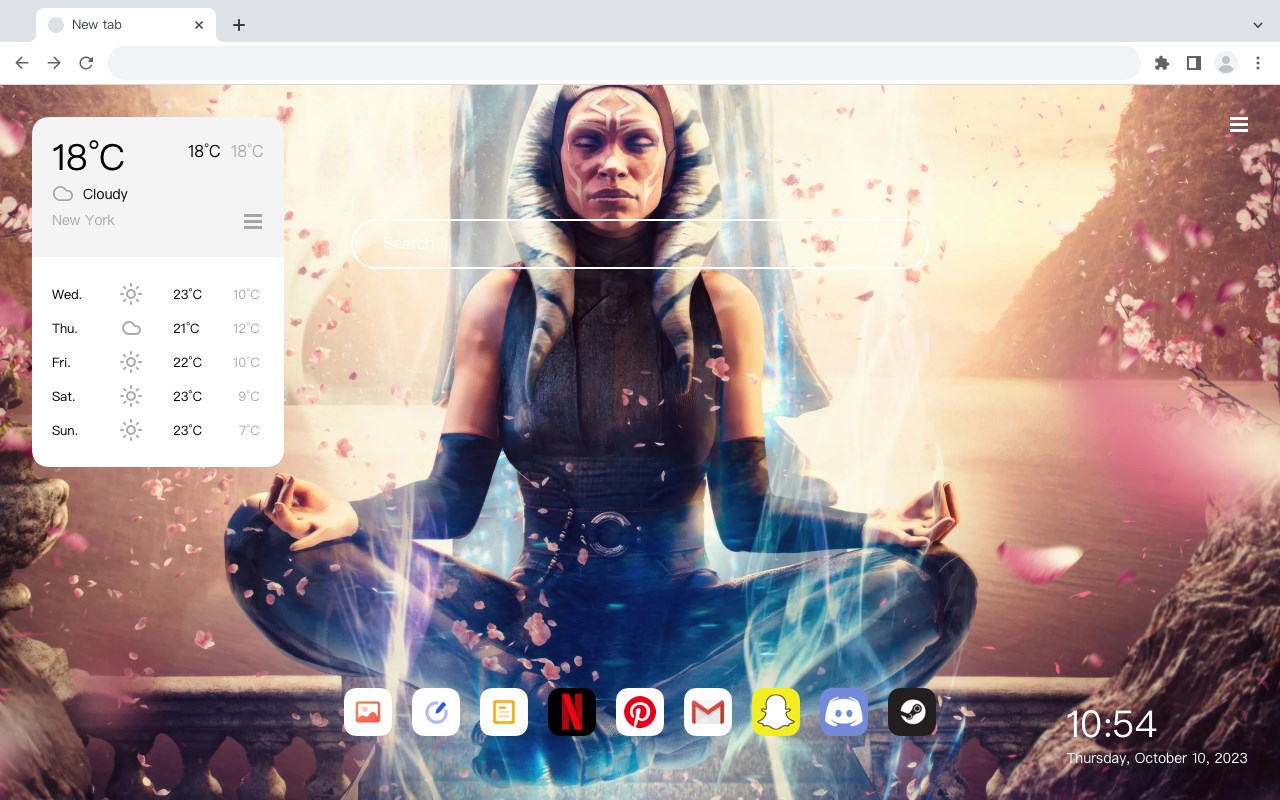Open the Gmail shortcut

click(x=708, y=712)
